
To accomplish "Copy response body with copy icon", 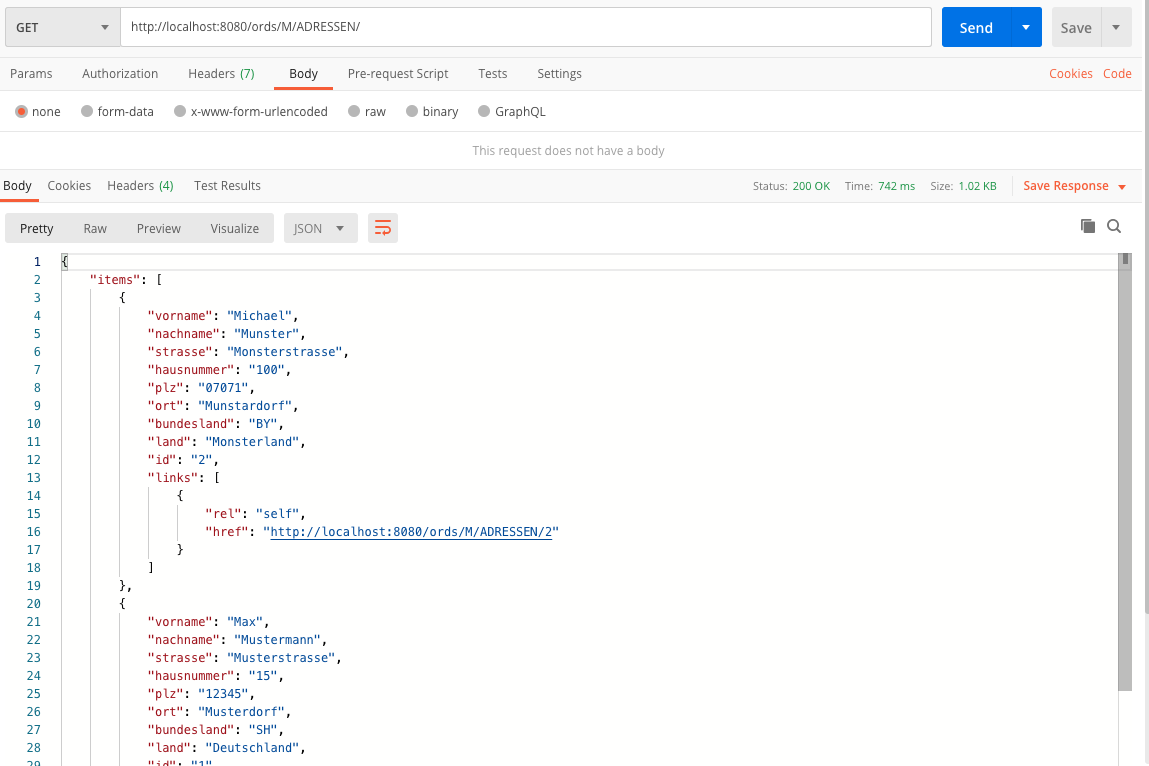I will click(1088, 227).
